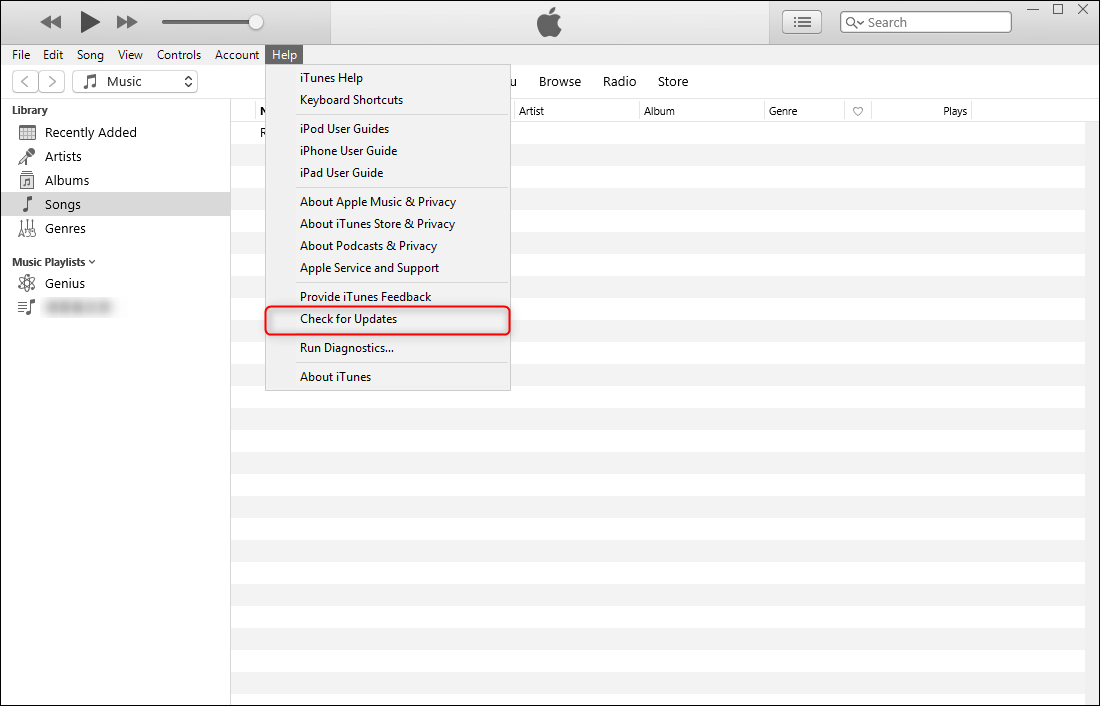1100x706 pixels.
Task: Select About iTunes Store & Privacy
Action: tap(387, 224)
